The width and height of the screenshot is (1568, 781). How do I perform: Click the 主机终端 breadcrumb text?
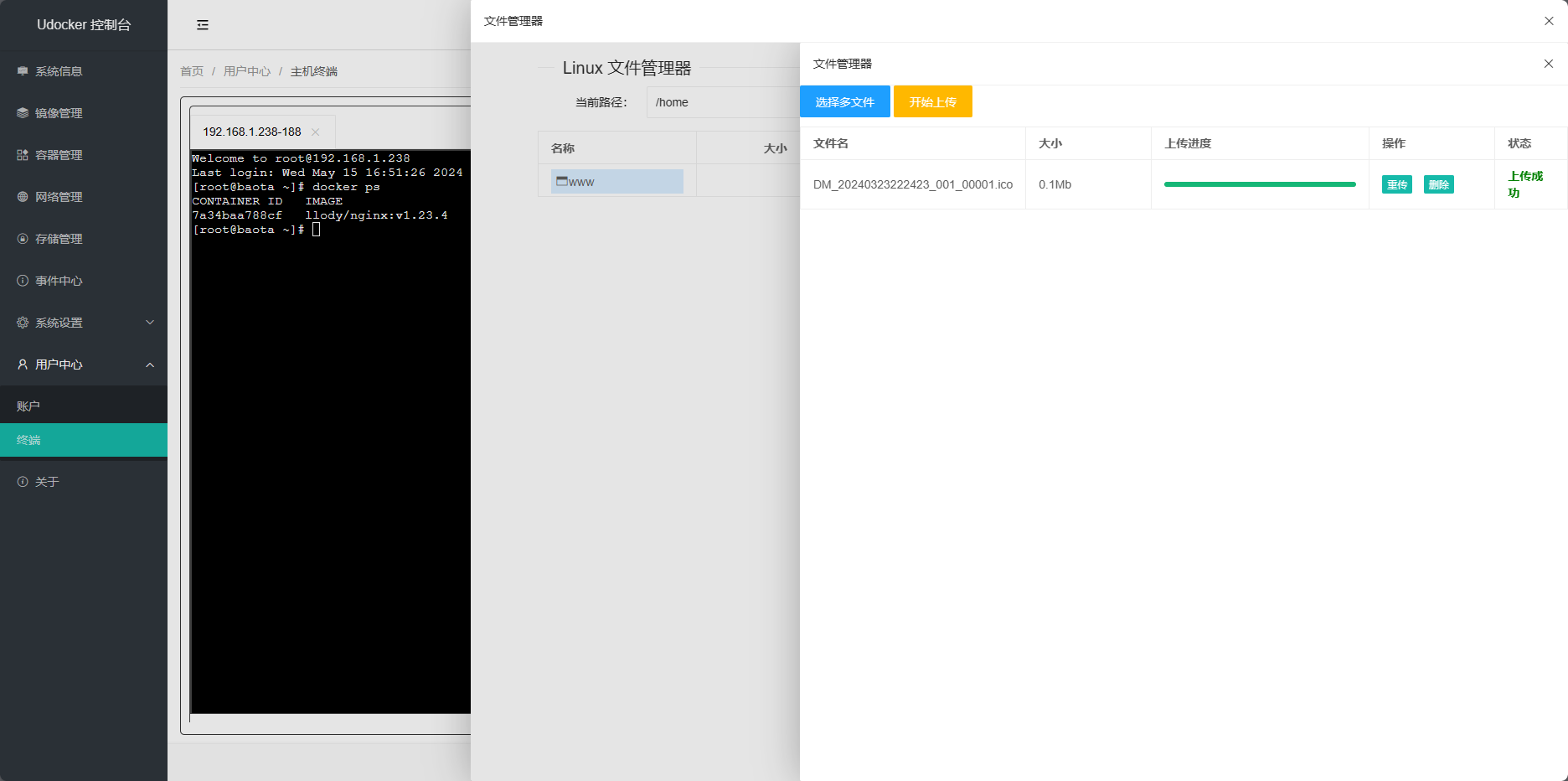314,71
